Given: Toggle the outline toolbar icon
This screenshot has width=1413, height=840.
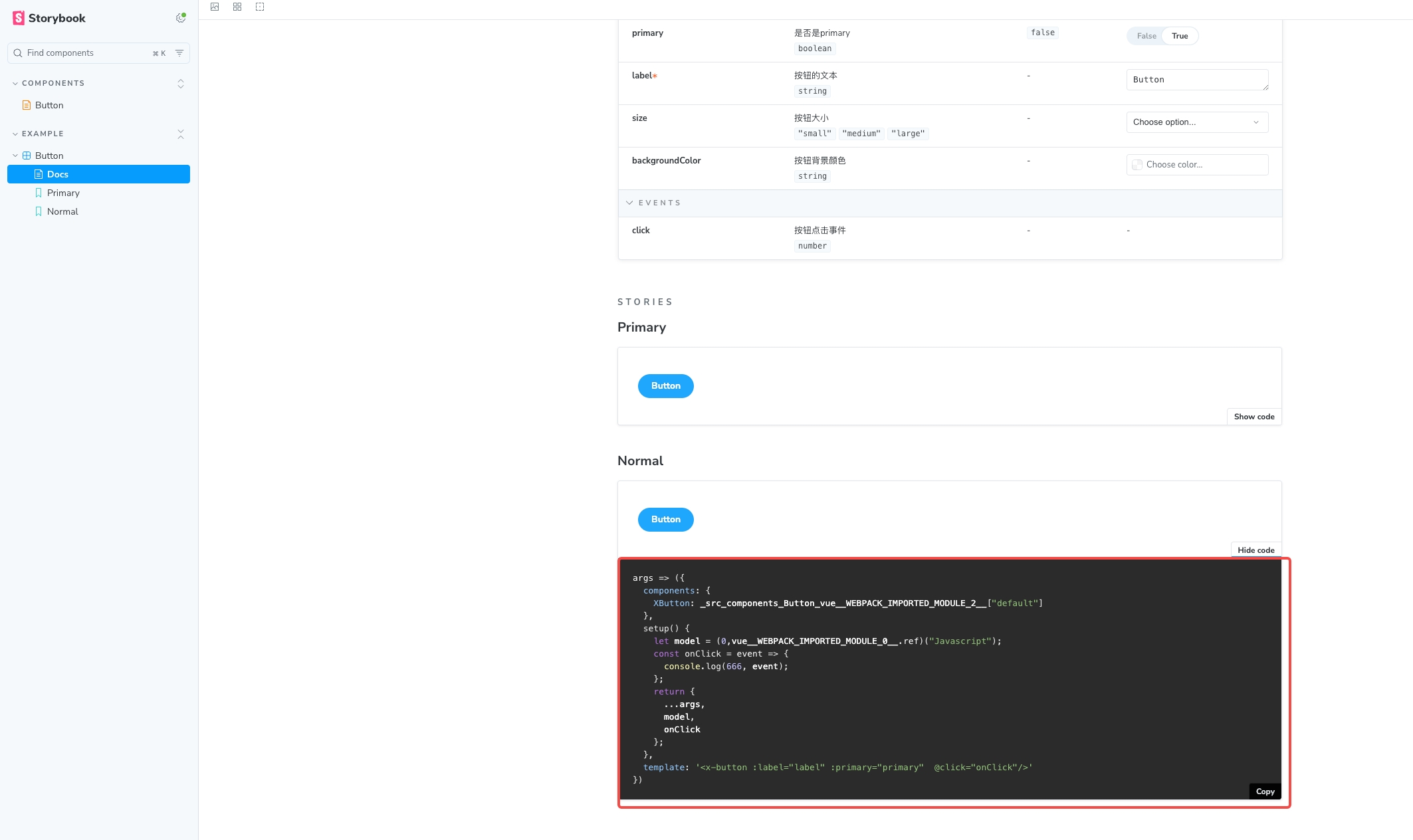Looking at the screenshot, I should click(x=260, y=7).
